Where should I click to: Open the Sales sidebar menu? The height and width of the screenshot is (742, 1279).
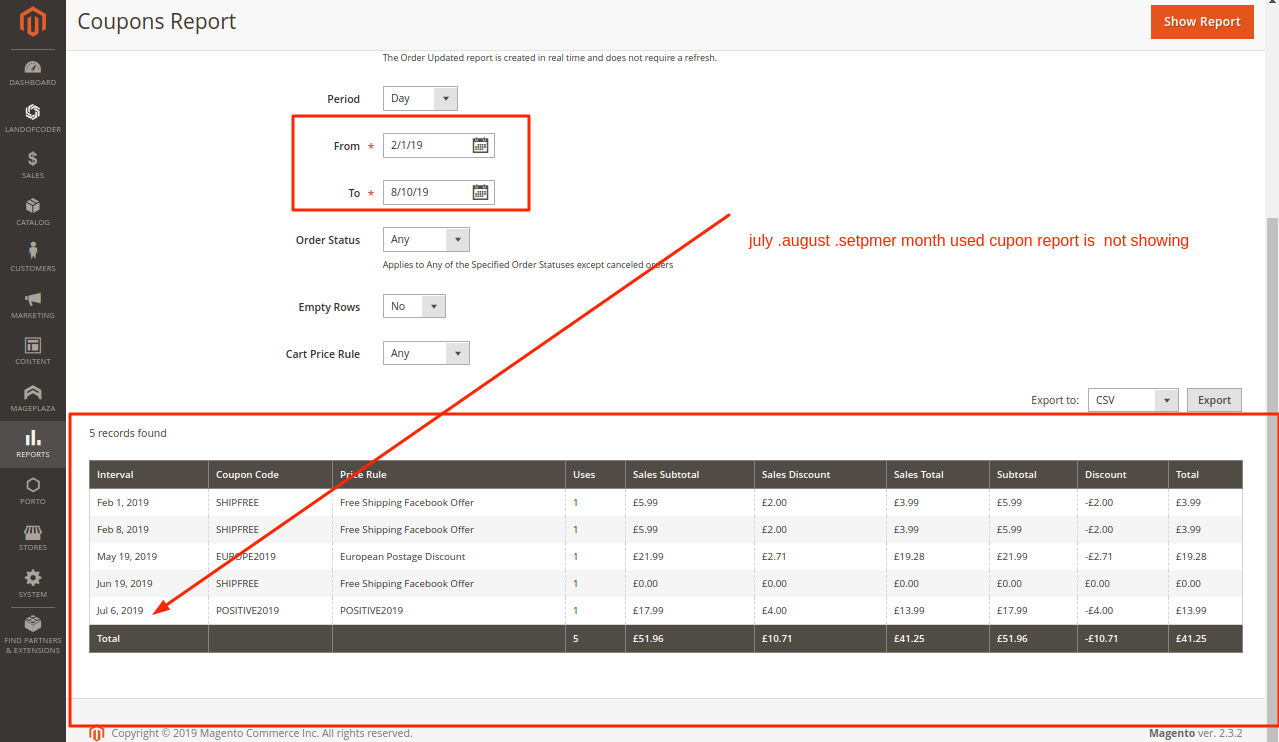(33, 165)
